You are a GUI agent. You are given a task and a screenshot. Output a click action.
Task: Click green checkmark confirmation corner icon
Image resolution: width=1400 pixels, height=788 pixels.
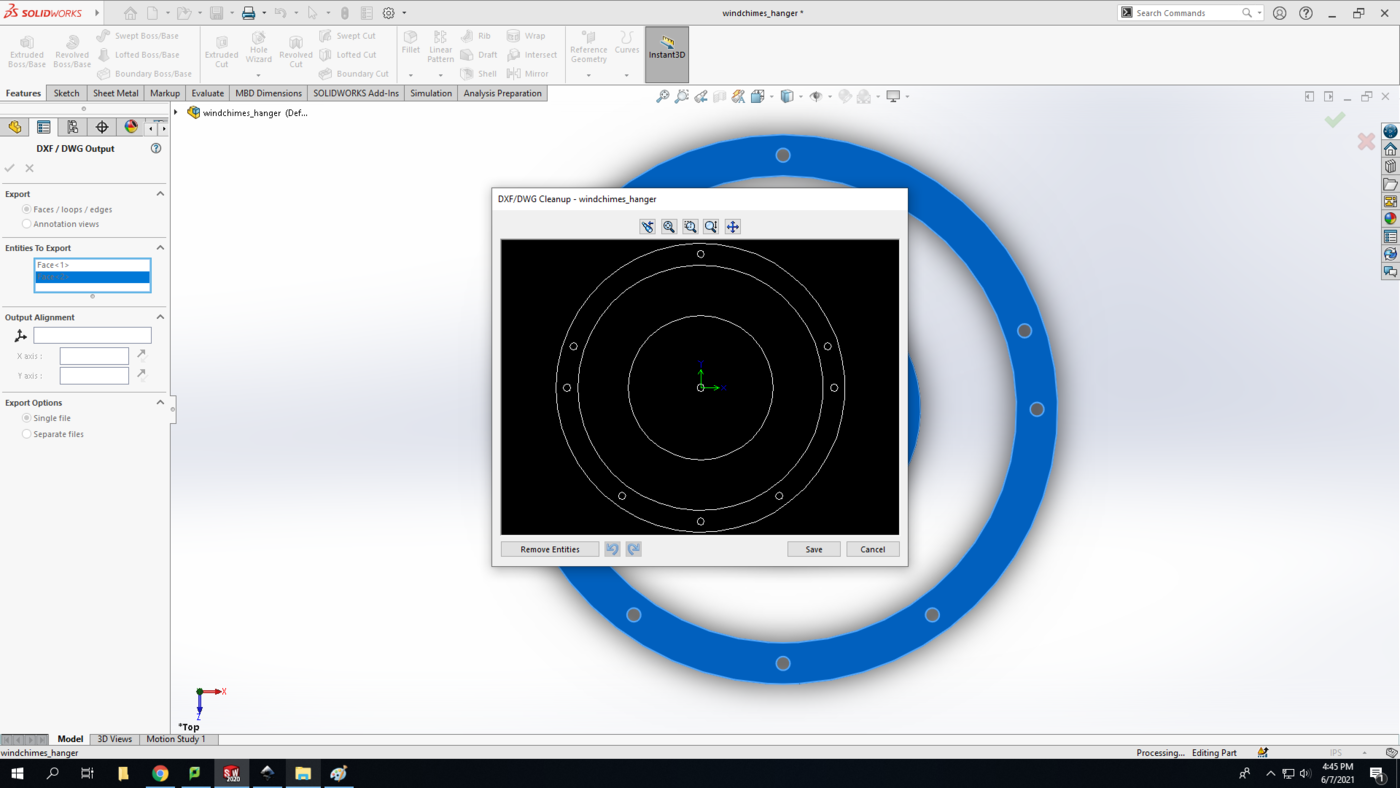click(1335, 120)
